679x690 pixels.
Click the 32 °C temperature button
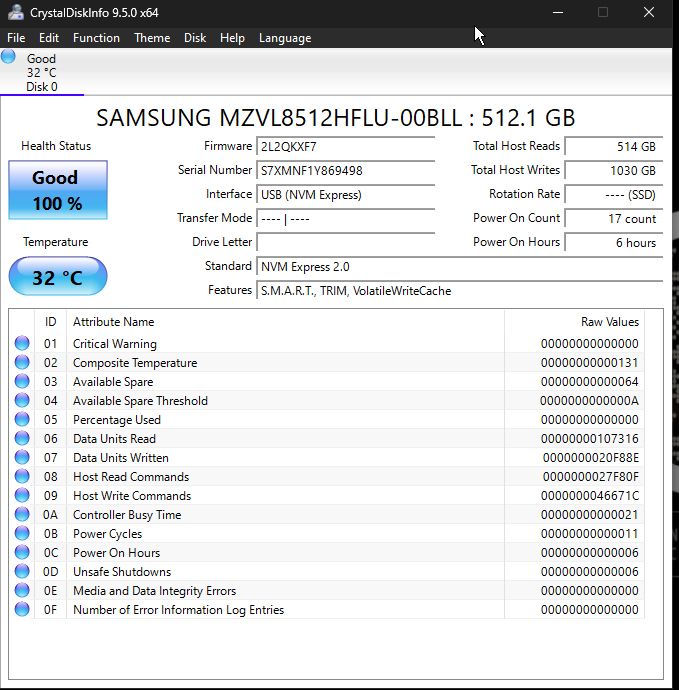click(x=58, y=276)
